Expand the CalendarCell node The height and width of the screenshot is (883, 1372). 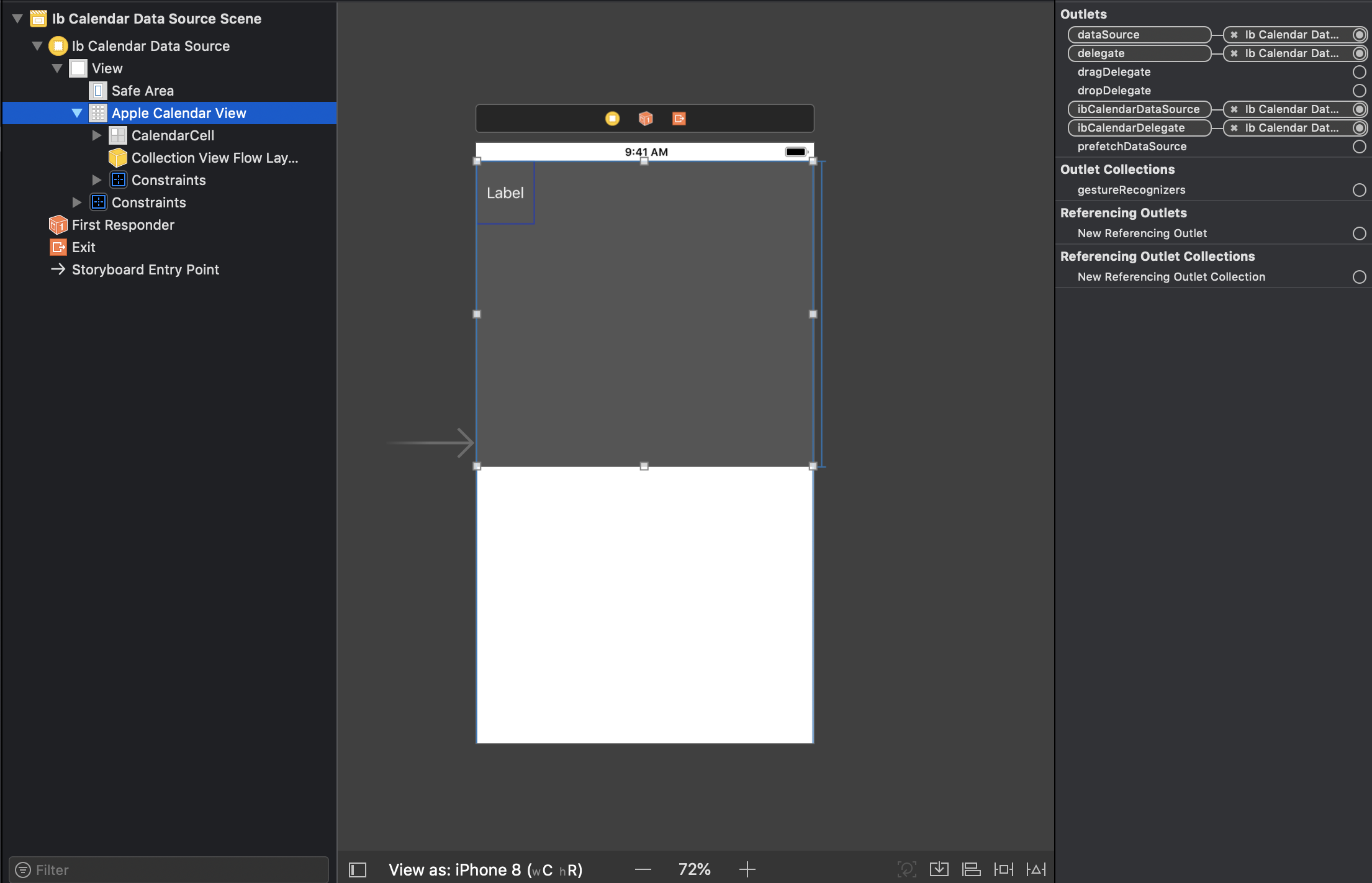(97, 135)
